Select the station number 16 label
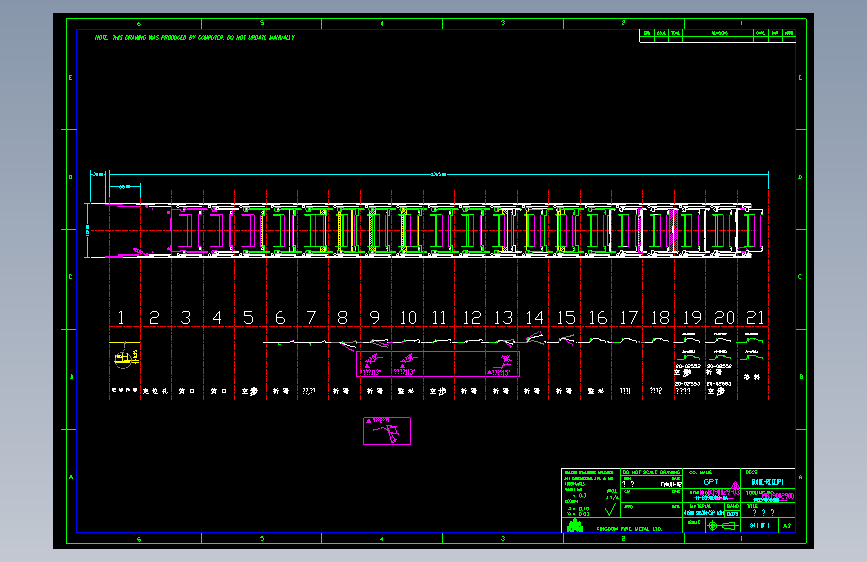This screenshot has width=867, height=562. (598, 318)
